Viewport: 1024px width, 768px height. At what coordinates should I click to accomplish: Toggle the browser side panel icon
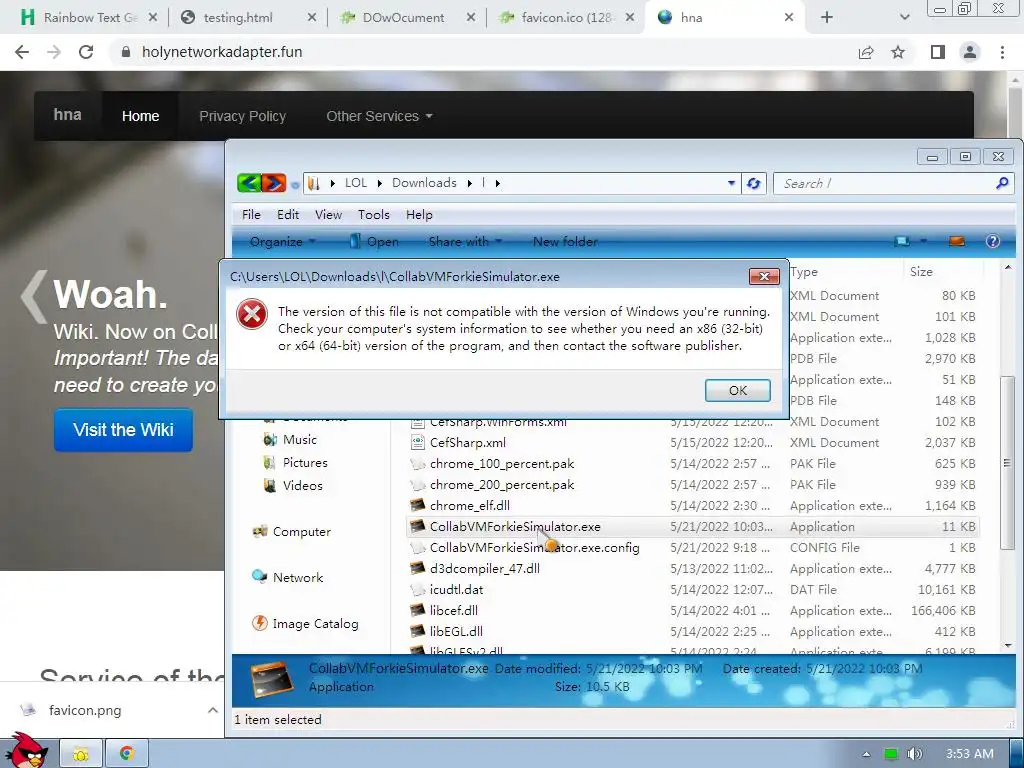click(938, 52)
